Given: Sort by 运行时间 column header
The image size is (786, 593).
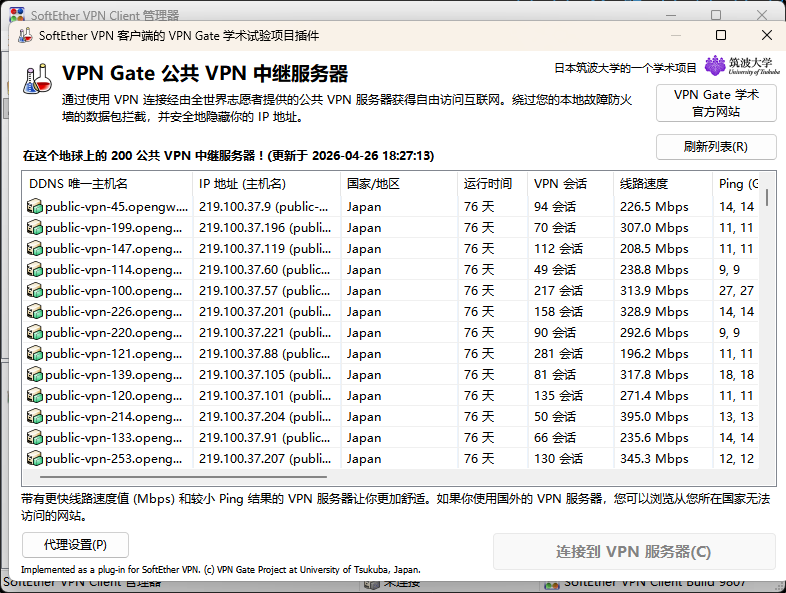Looking at the screenshot, I should click(492, 184).
